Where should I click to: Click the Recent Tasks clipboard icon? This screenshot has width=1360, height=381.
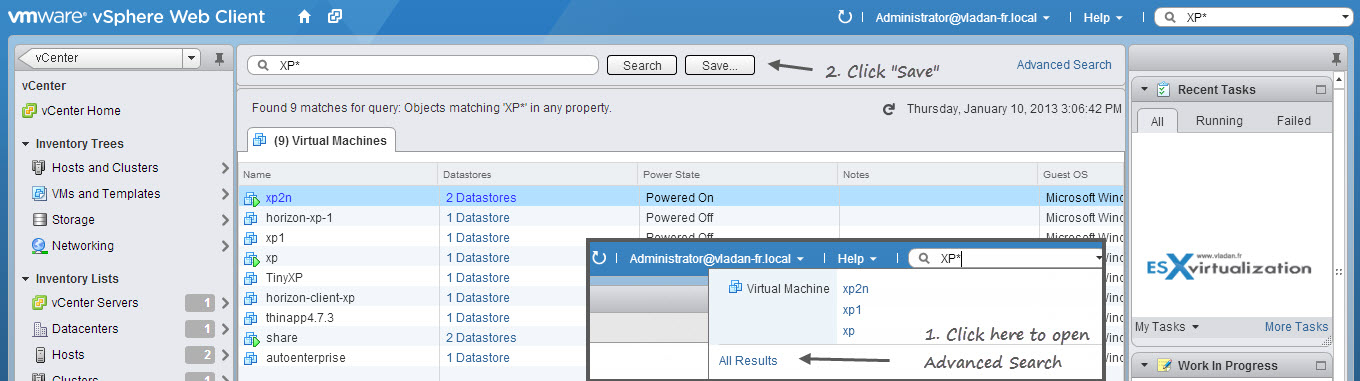(x=1163, y=90)
